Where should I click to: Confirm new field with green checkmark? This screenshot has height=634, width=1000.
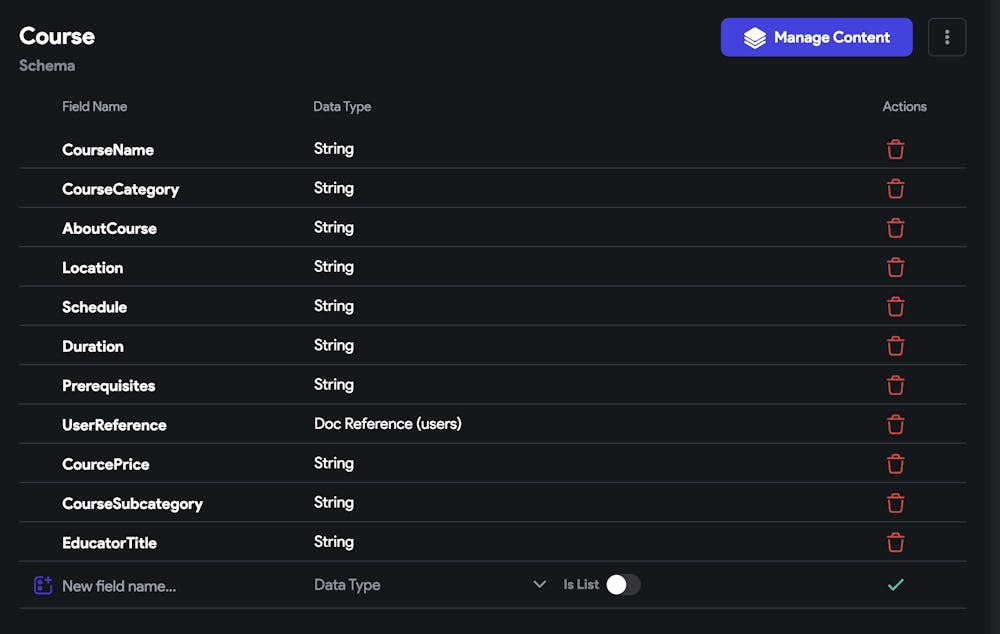click(x=895, y=584)
